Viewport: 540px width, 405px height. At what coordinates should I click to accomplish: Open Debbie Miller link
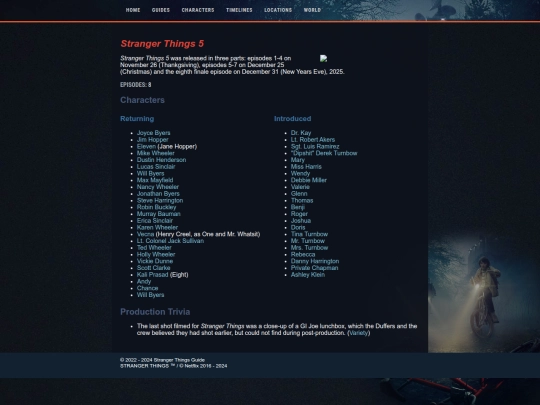coord(309,180)
